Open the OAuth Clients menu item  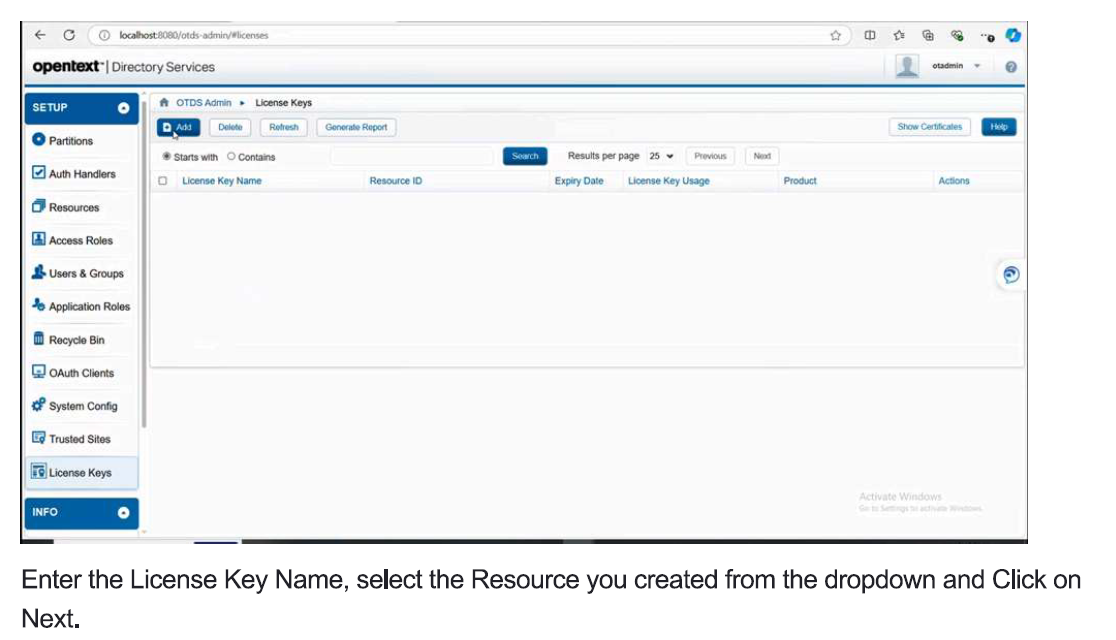[81, 373]
